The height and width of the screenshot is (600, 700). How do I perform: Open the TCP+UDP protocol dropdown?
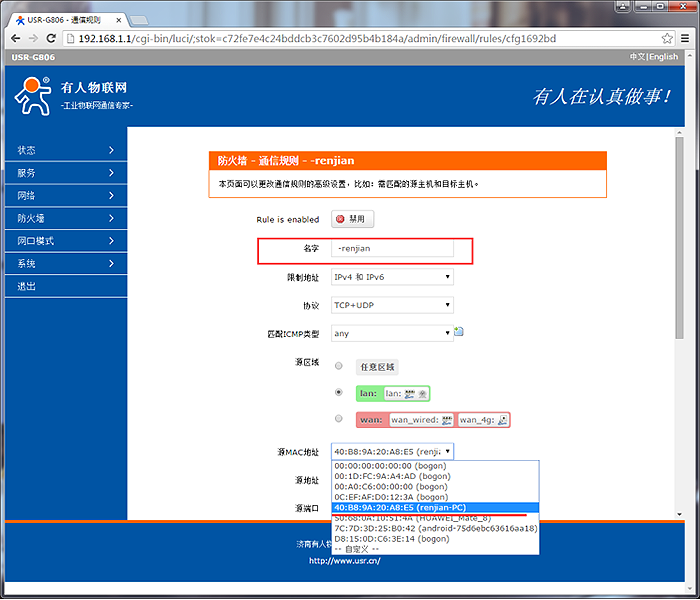click(x=392, y=305)
